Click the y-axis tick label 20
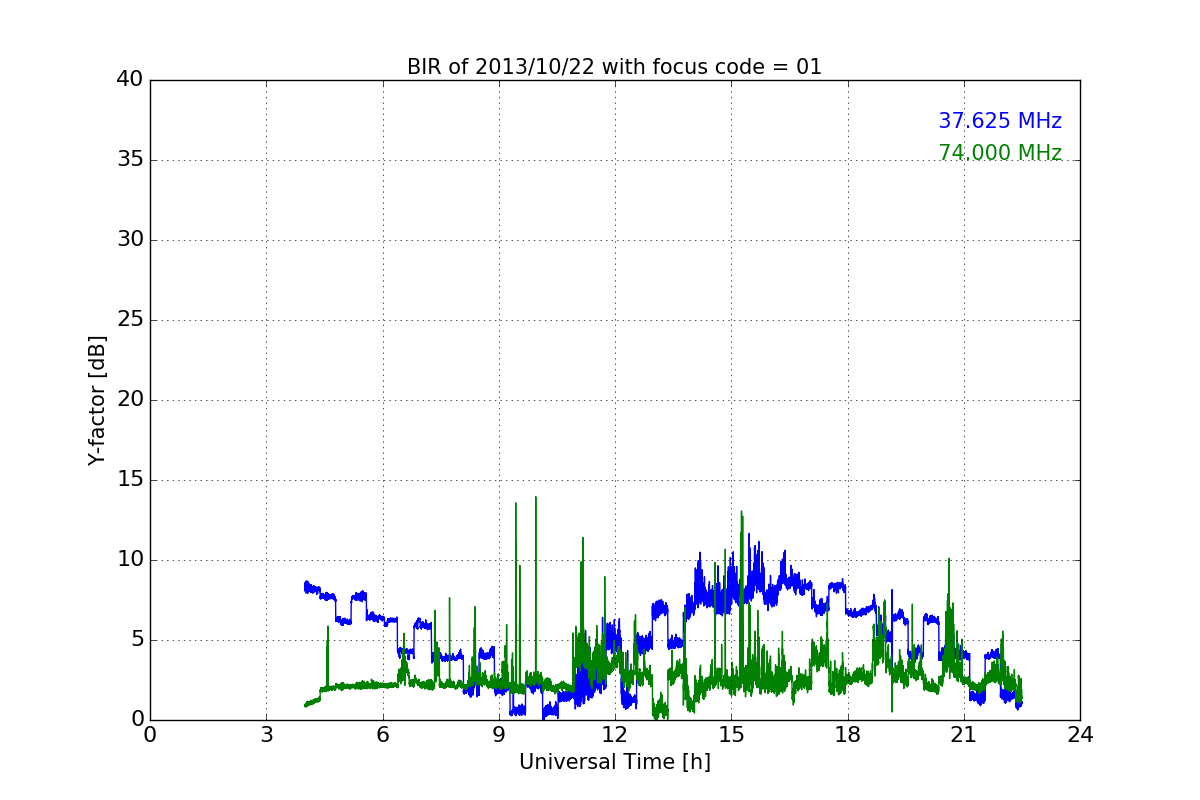 coord(130,400)
